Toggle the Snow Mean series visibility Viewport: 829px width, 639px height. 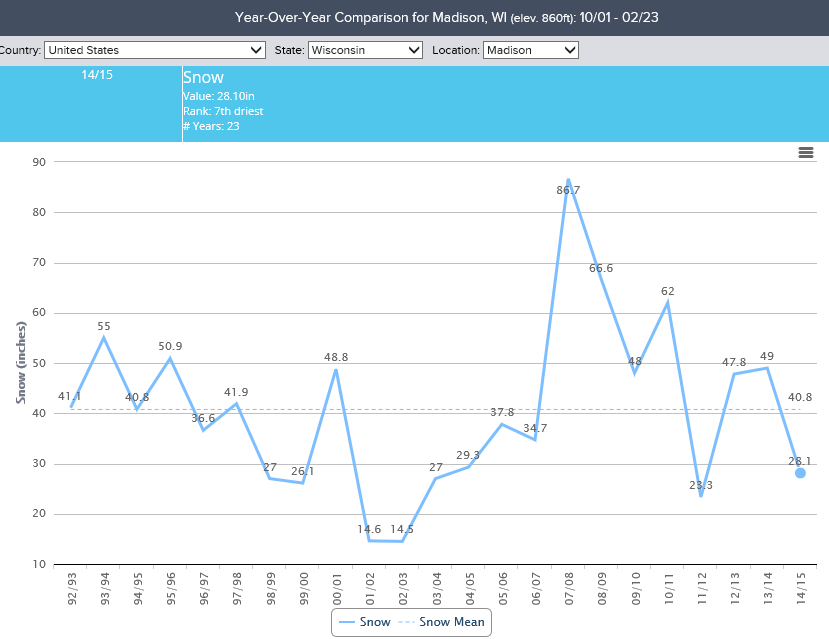(x=450, y=621)
